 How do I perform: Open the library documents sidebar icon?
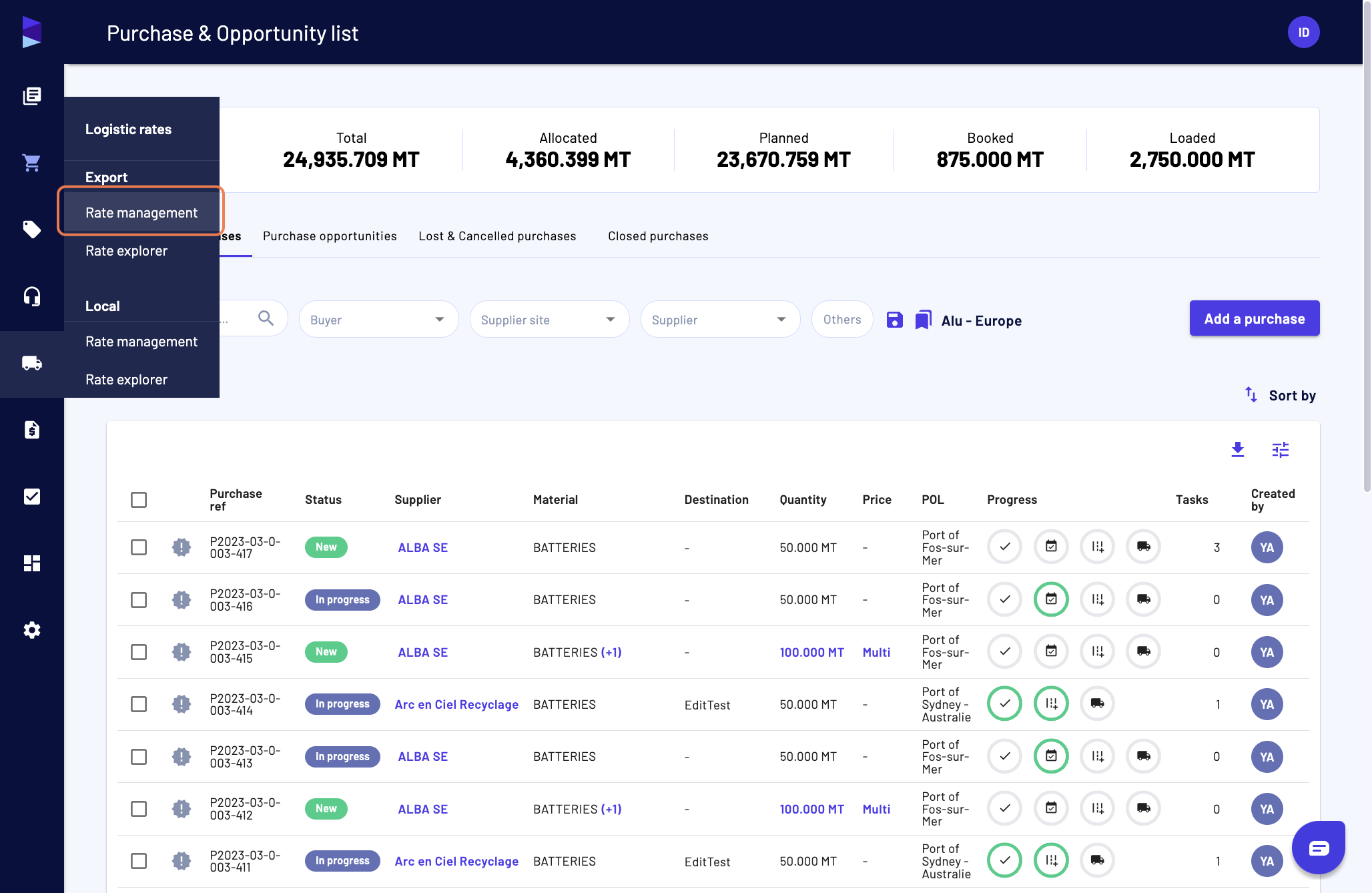[x=32, y=96]
